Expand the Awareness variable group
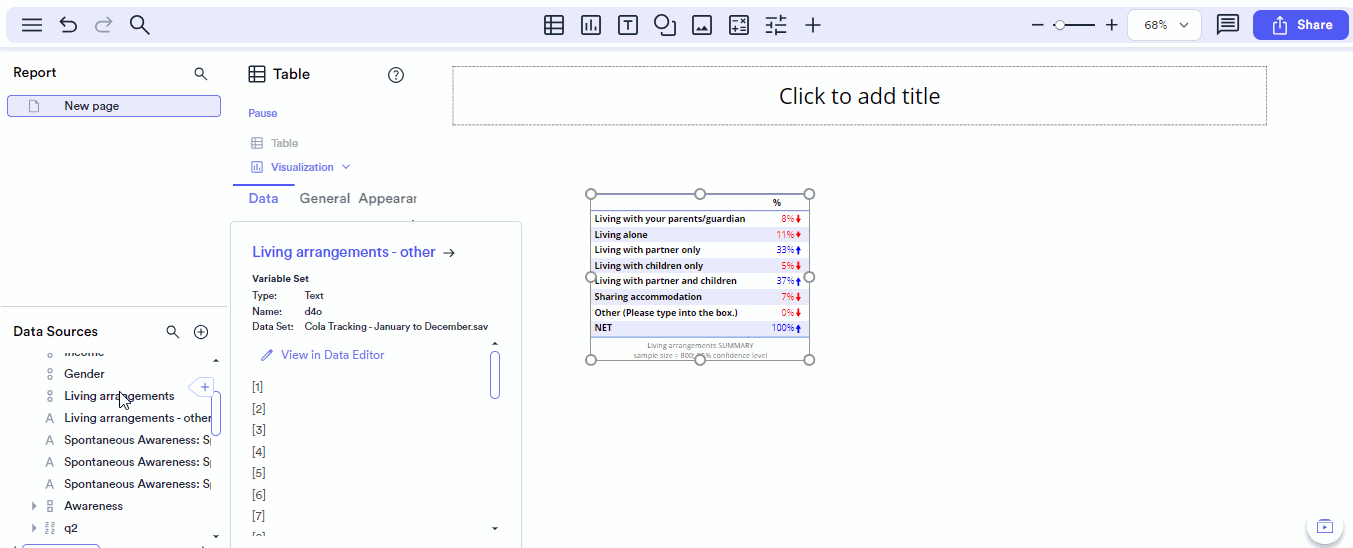 click(x=34, y=506)
